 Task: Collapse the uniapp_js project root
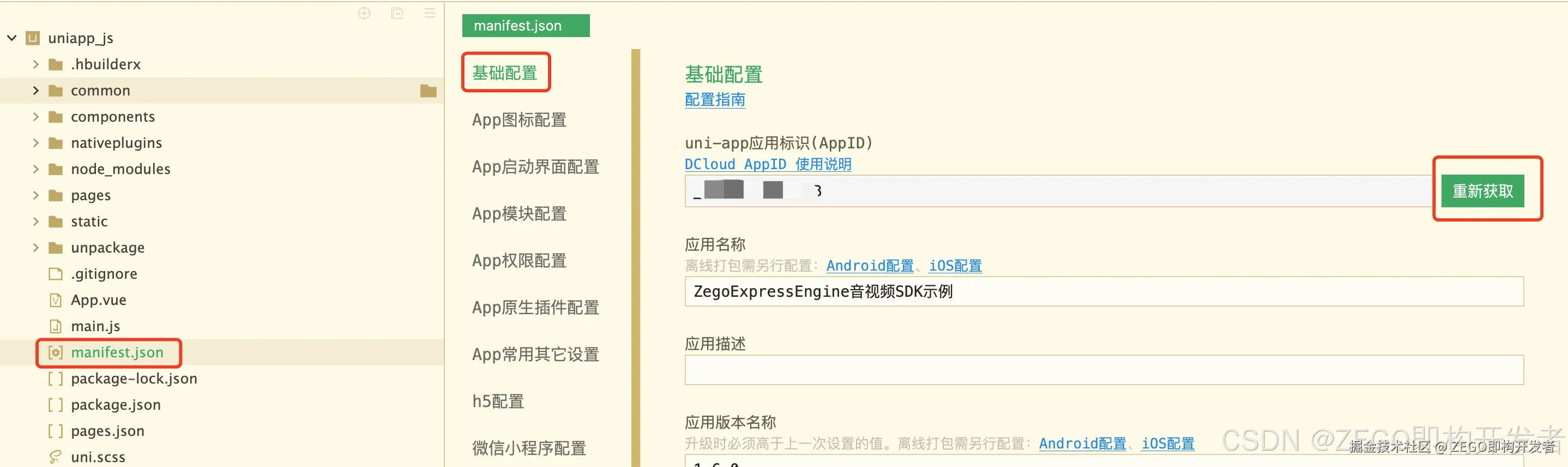11,38
